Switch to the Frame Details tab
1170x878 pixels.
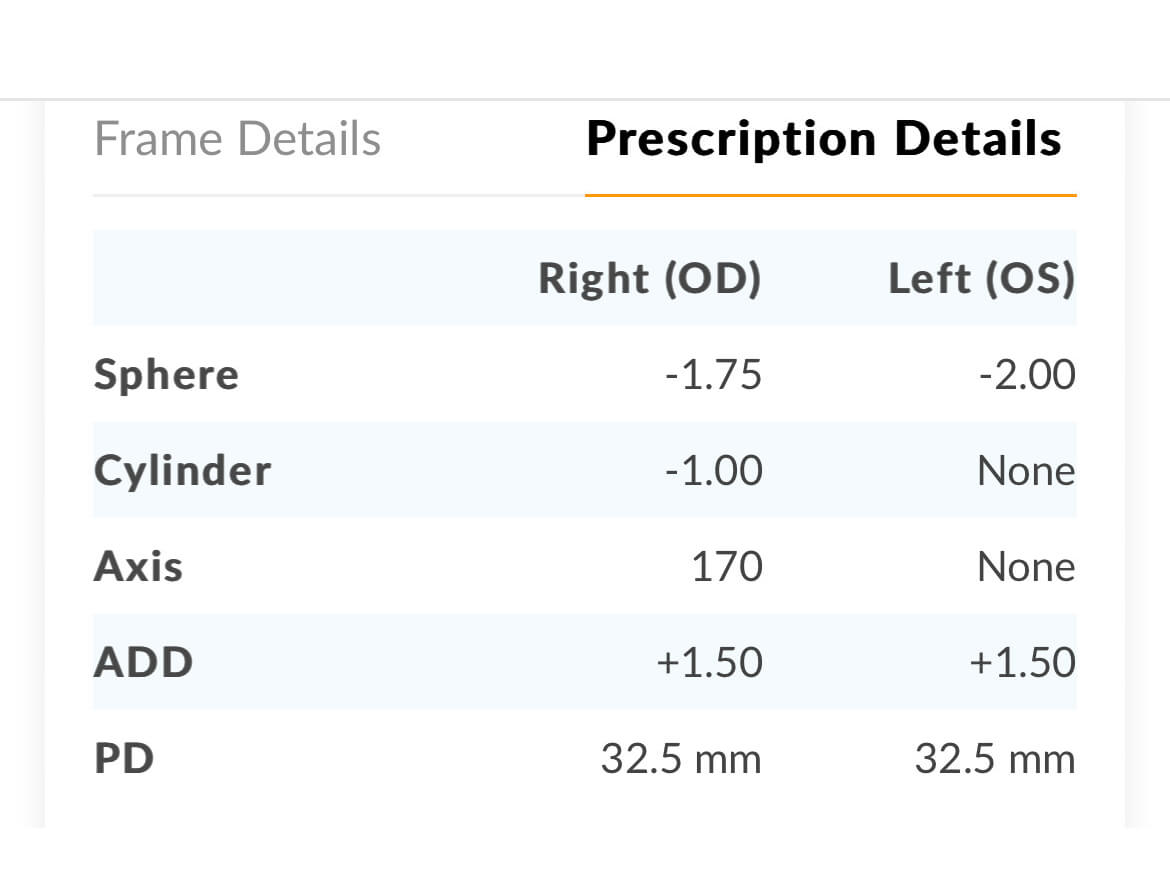(237, 139)
